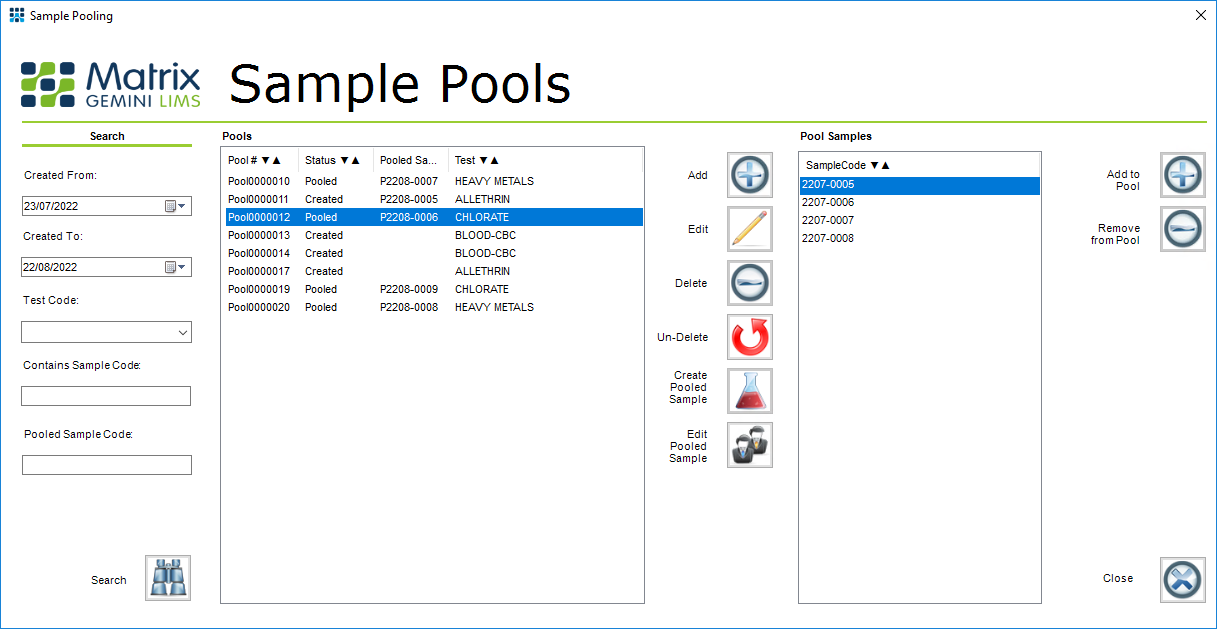Screen dimensions: 1217x629
Task: Open Edit Pooled Sample via the people icon
Action: [x=749, y=445]
